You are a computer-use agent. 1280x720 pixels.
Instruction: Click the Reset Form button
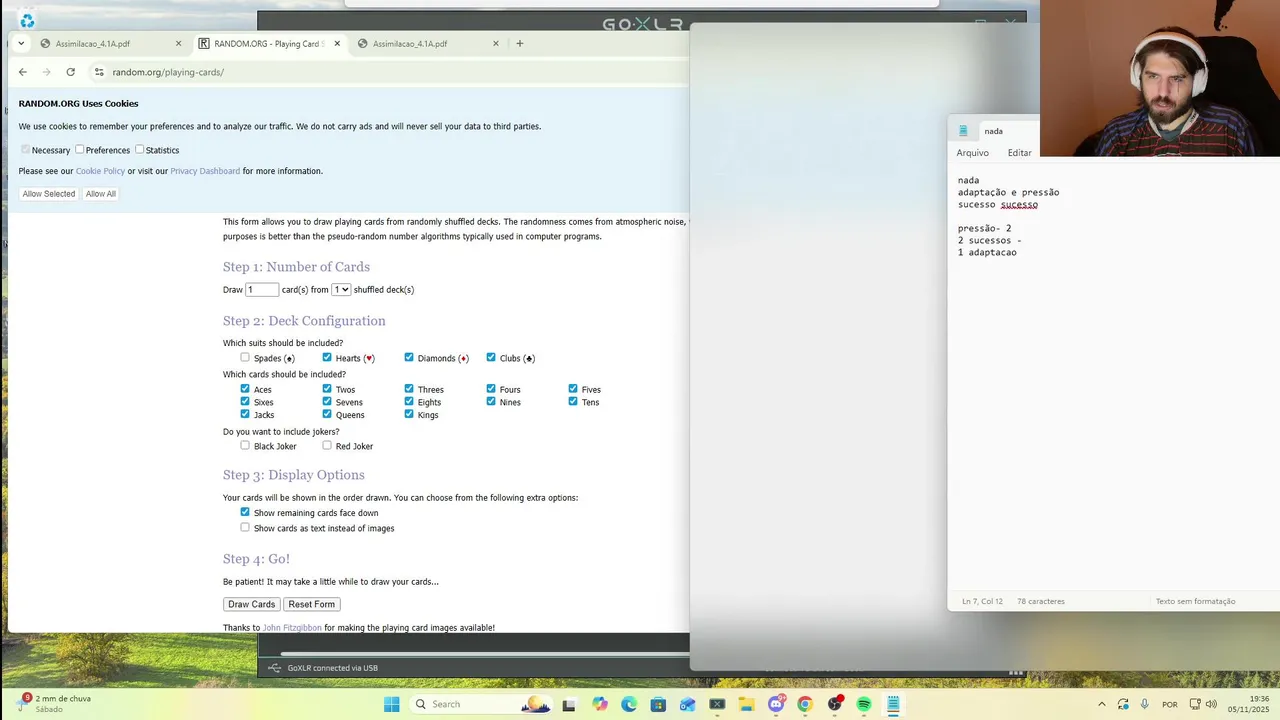coord(312,604)
